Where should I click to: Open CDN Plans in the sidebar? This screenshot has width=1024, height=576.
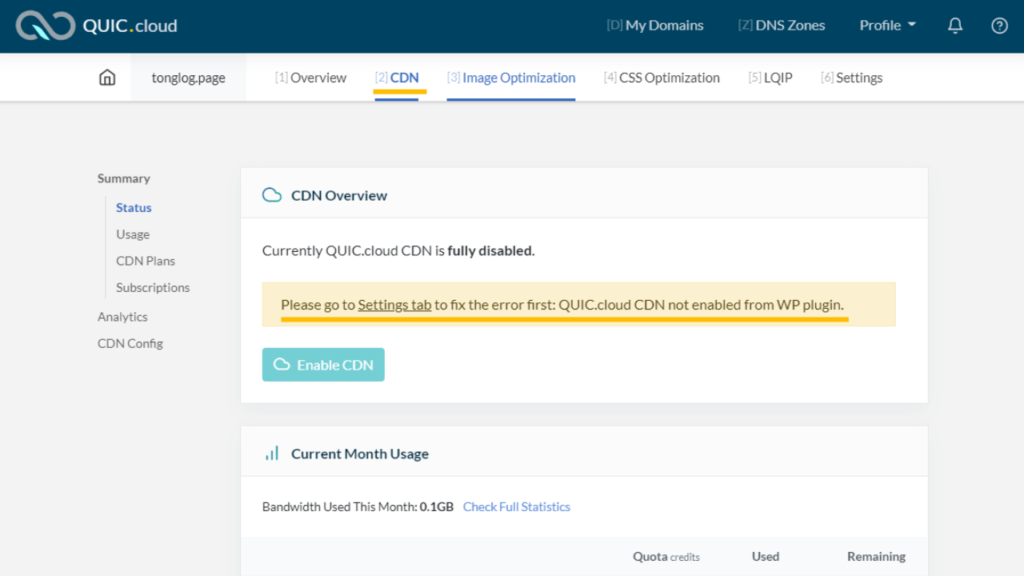tap(146, 261)
